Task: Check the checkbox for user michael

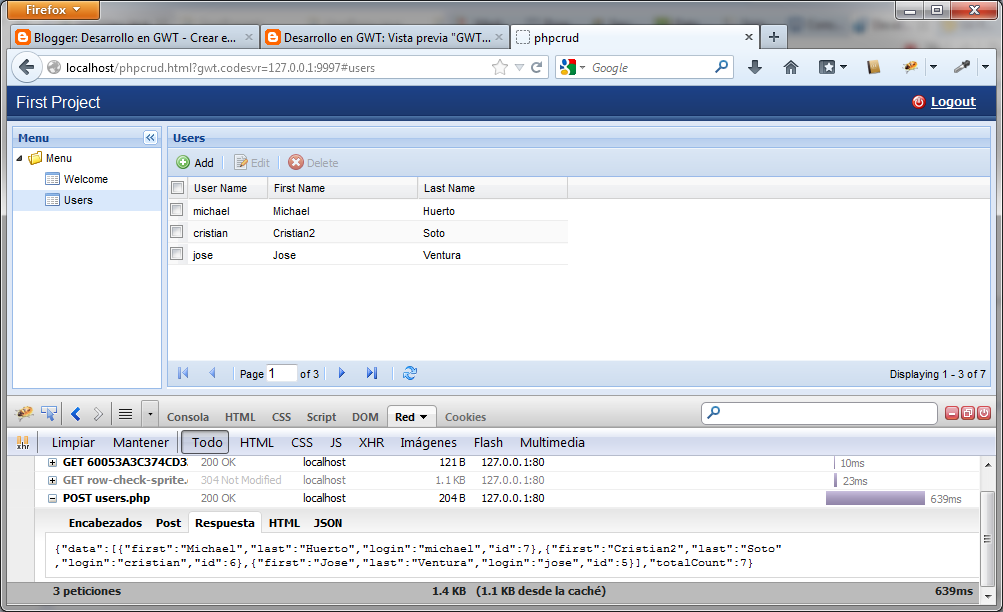Action: tap(177, 210)
